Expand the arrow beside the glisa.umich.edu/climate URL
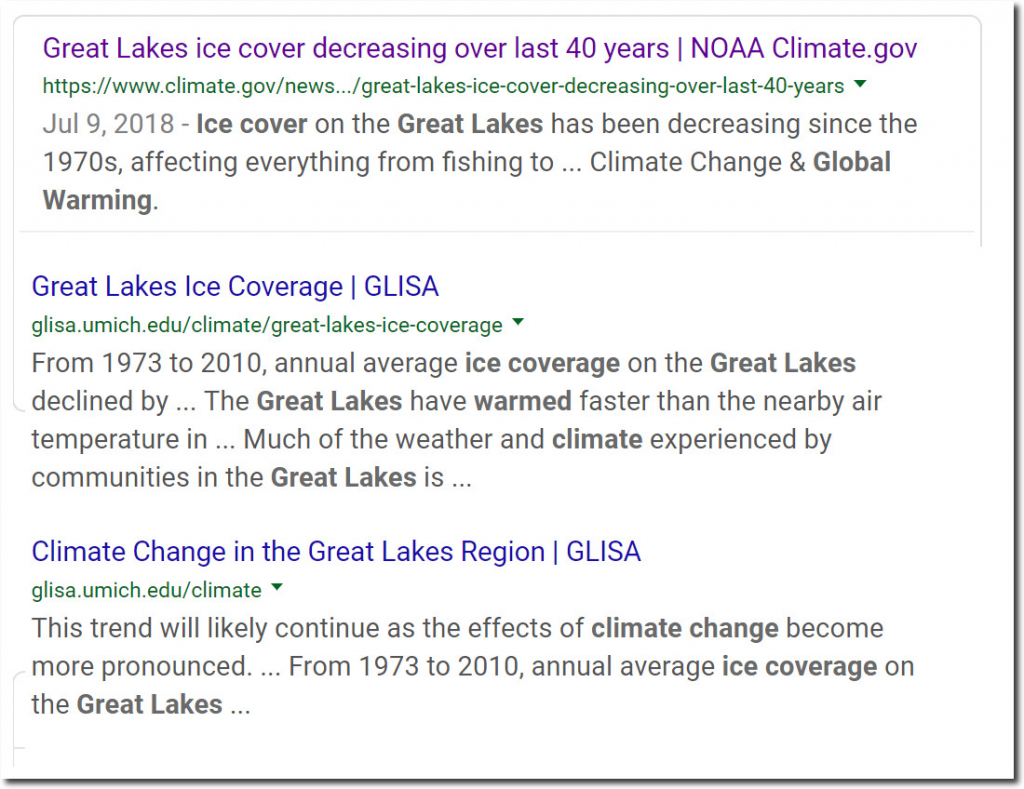This screenshot has width=1024, height=789. (x=277, y=588)
